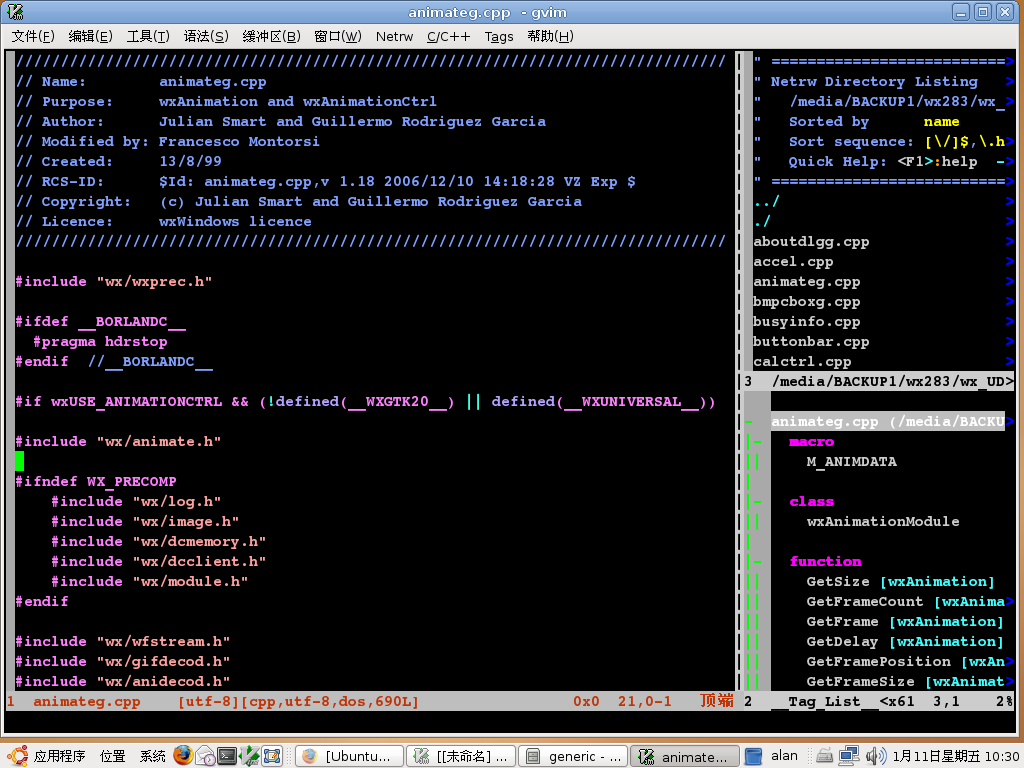
Task: Jump to M_ANIMDATA tag in Tag List
Action: click(852, 462)
